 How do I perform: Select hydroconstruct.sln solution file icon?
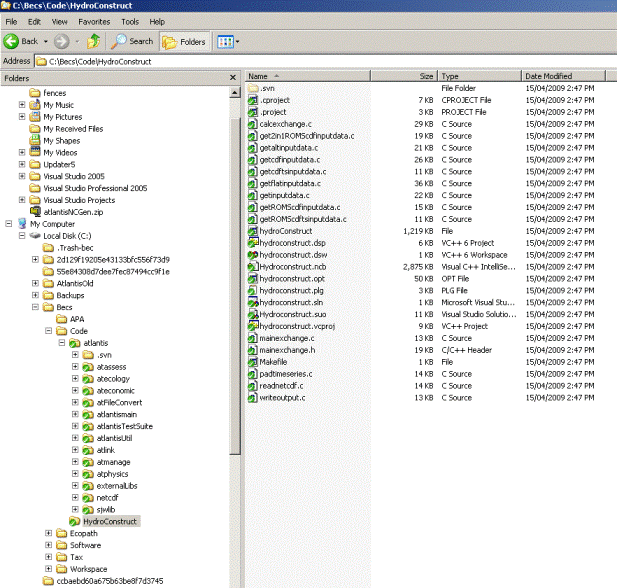coord(253,302)
